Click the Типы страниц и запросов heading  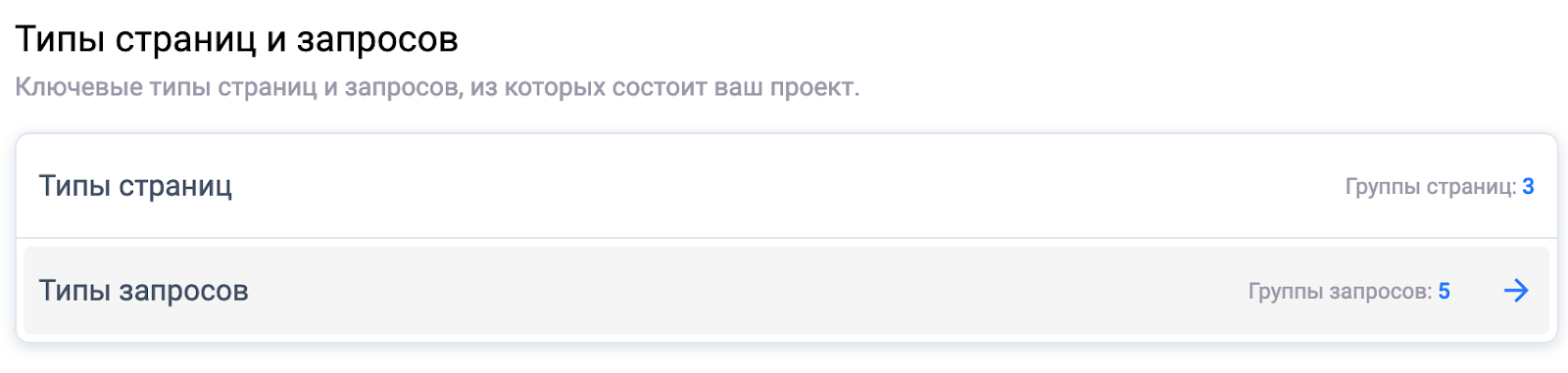[x=236, y=40]
